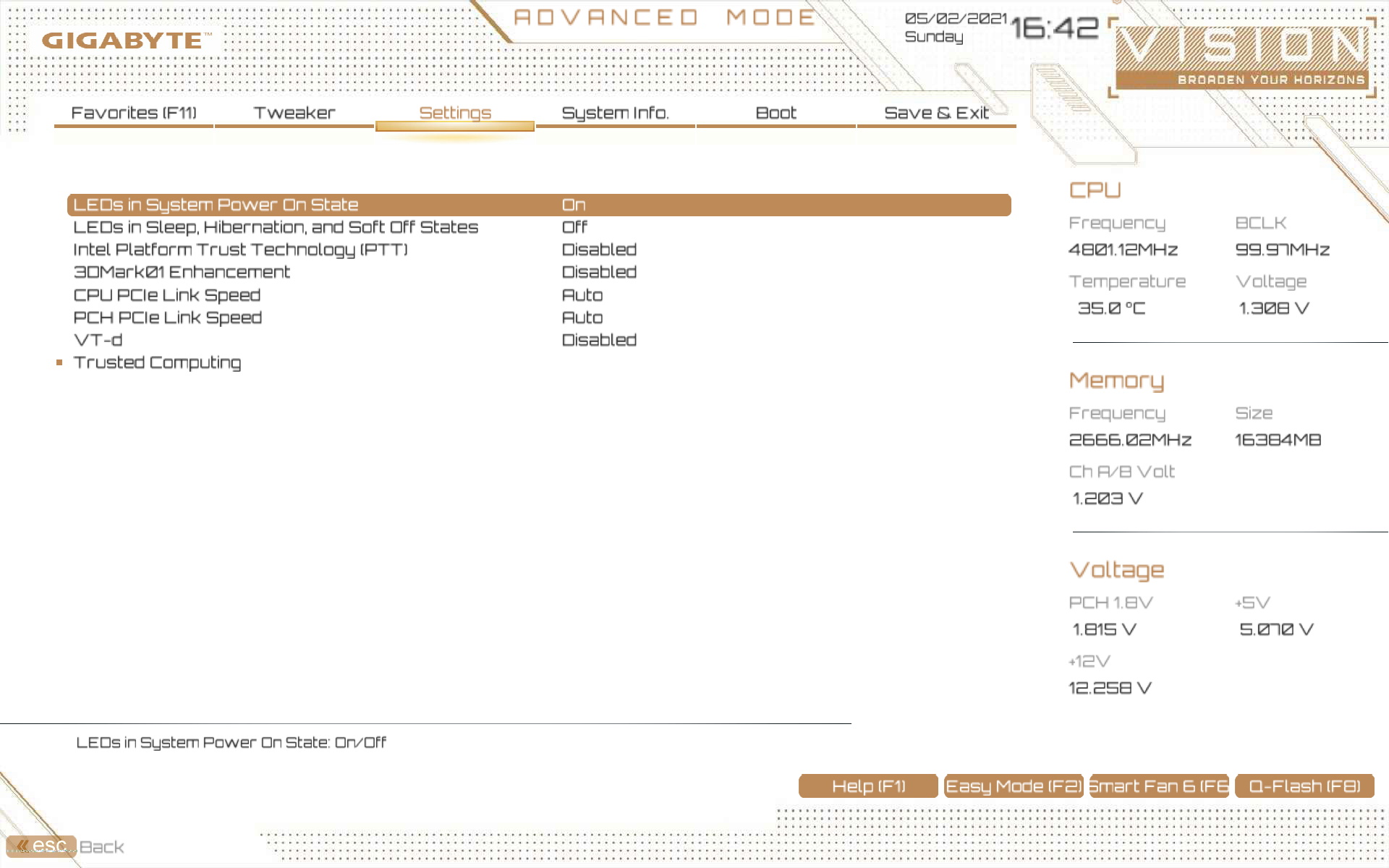Screen dimensions: 1389x868
Task: Toggle the VT-d Disabled value
Action: [598, 340]
